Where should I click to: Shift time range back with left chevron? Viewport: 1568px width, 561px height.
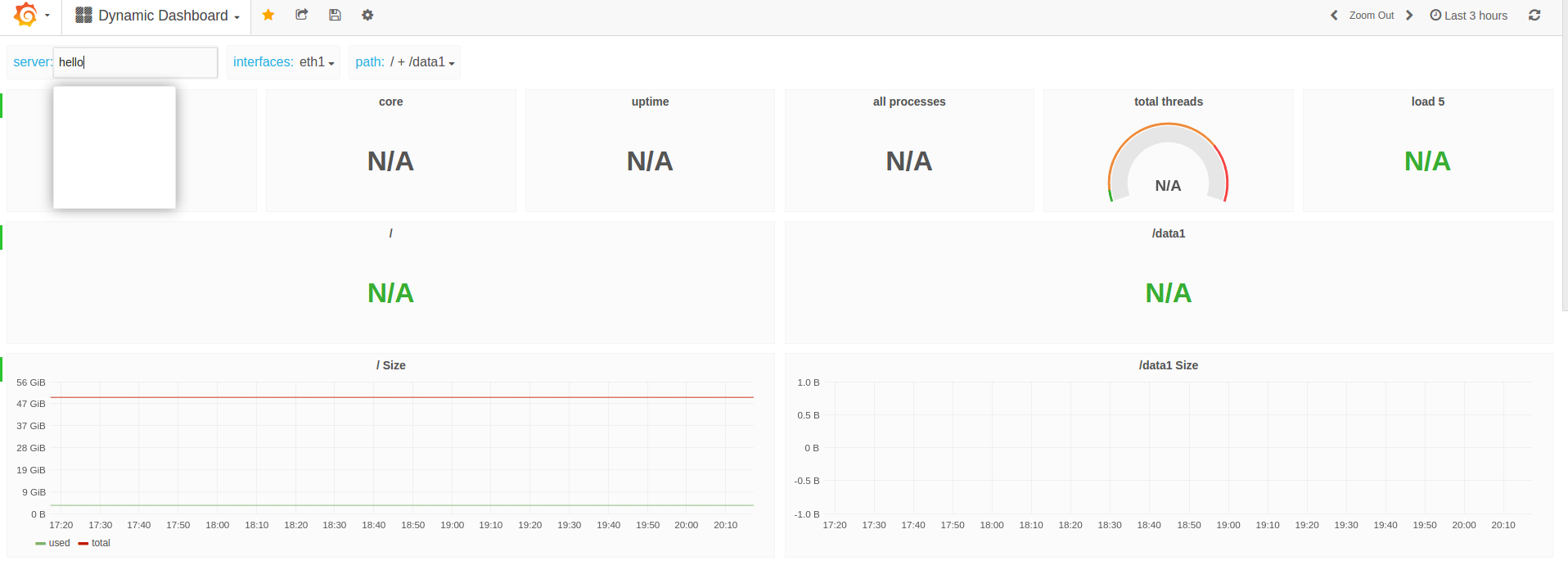[x=1334, y=16]
